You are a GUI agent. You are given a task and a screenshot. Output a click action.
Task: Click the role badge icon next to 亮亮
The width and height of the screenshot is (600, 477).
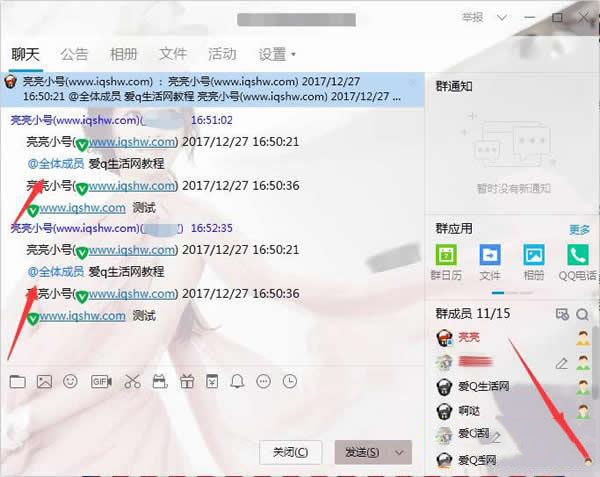click(583, 339)
